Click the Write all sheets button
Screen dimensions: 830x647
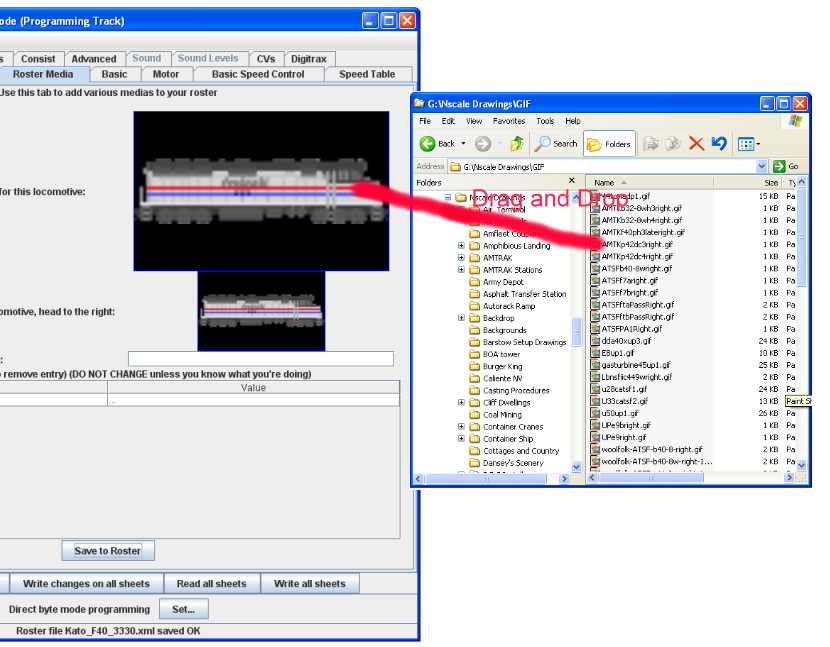pyautogui.click(x=309, y=584)
